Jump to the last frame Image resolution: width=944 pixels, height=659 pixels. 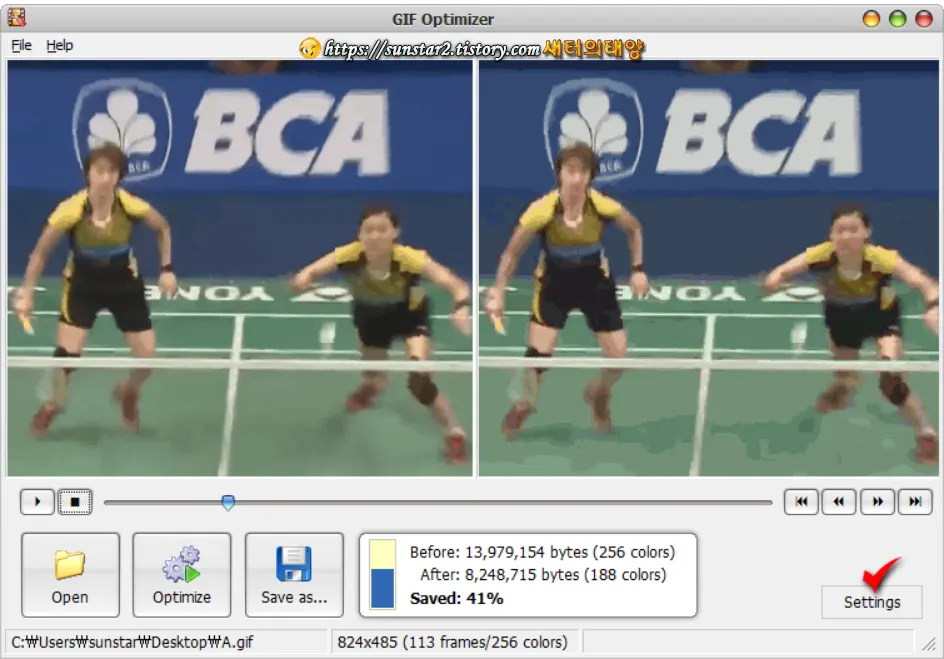915,501
